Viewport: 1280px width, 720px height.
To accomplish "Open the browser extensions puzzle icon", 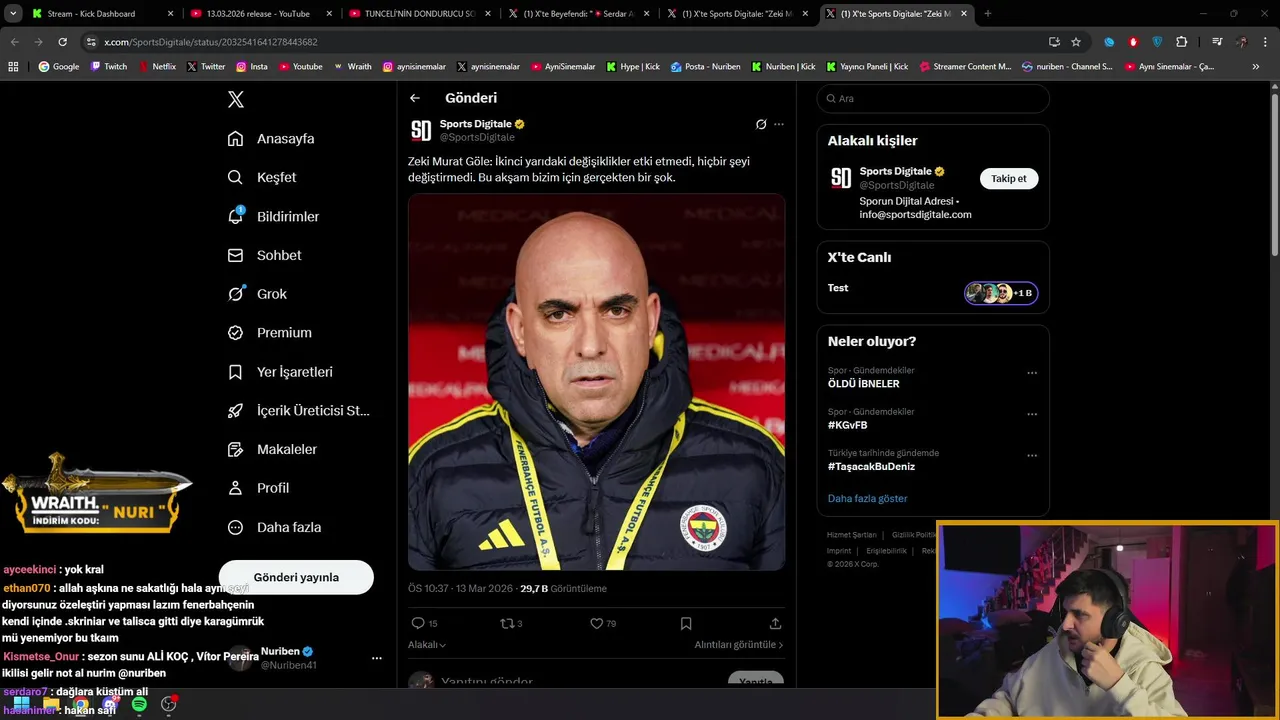I will point(1181,42).
